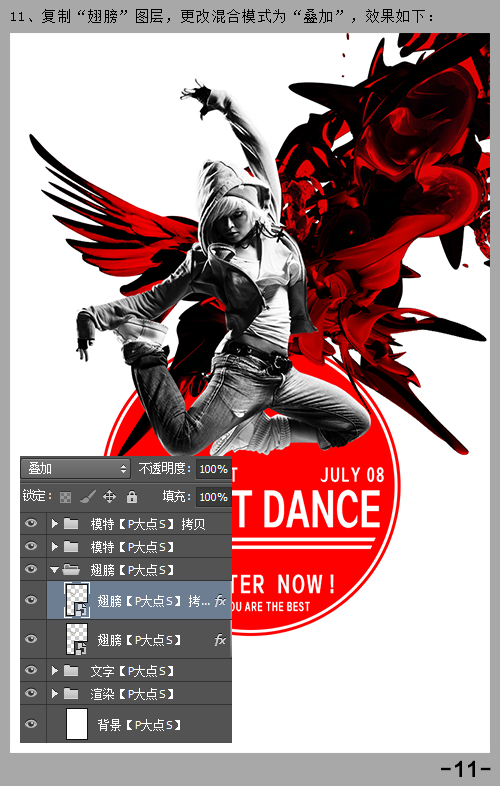500x786 pixels.
Task: Click the white 背景 layer thumbnail
Action: pyautogui.click(x=77, y=724)
